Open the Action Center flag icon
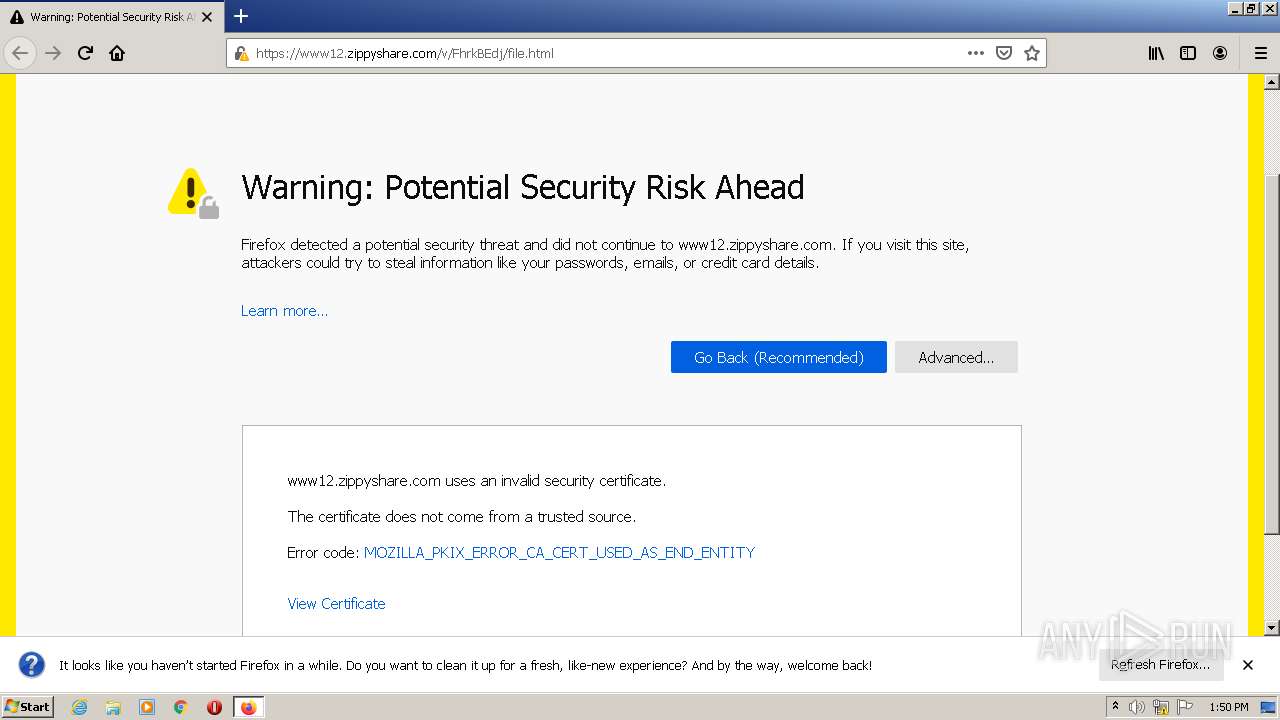This screenshot has height=720, width=1280. [x=1185, y=707]
